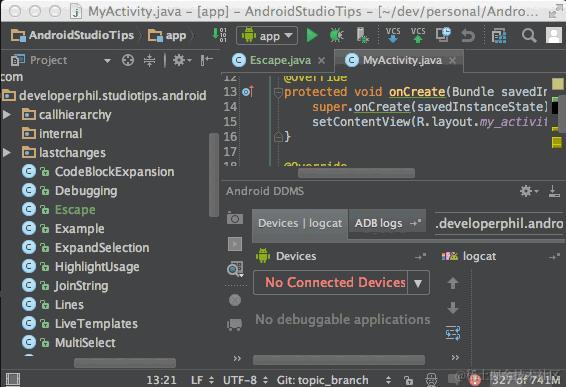566x387 pixels.
Task: Click the Hector inspector icon in status bar
Action: [x=431, y=380]
